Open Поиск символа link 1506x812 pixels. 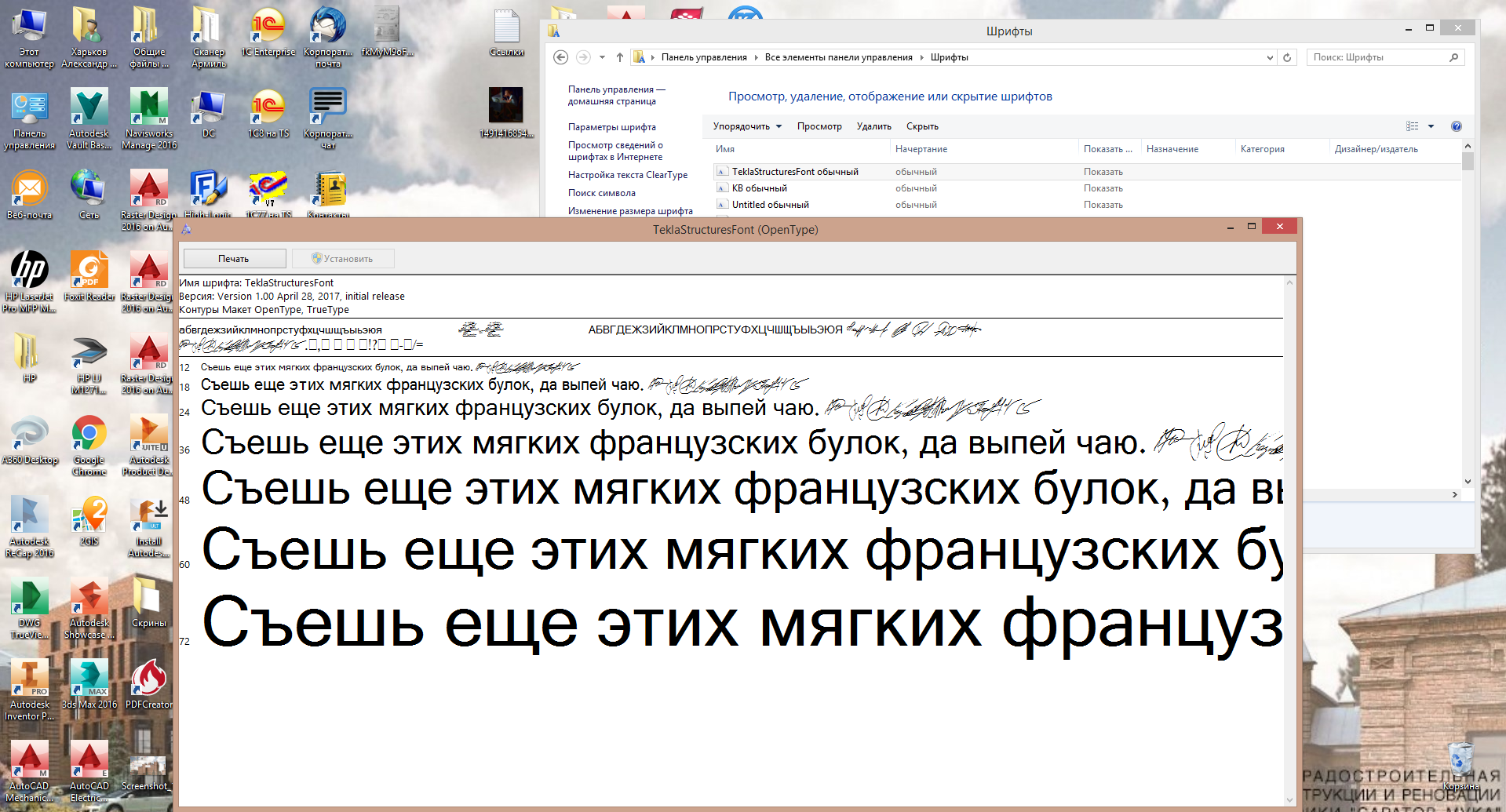602,193
